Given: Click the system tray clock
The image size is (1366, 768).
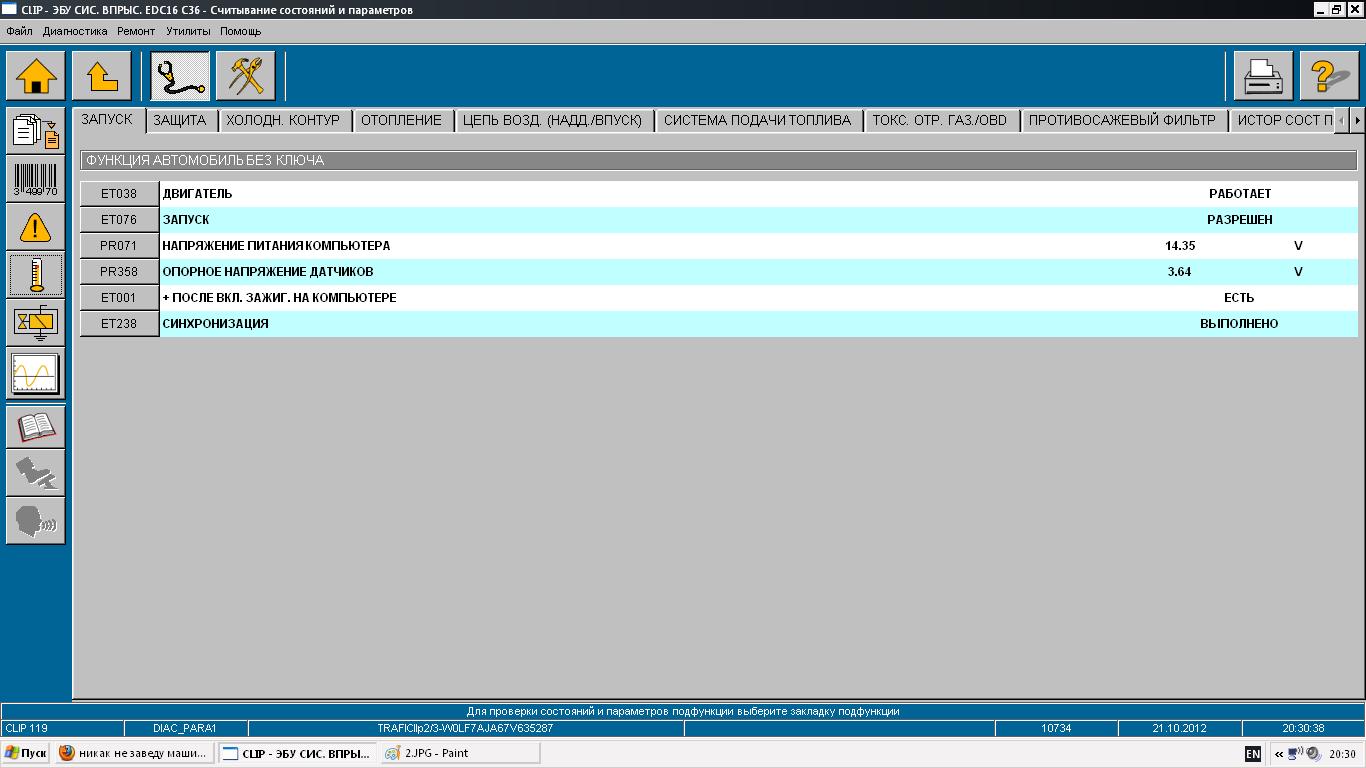Looking at the screenshot, I should point(1343,754).
